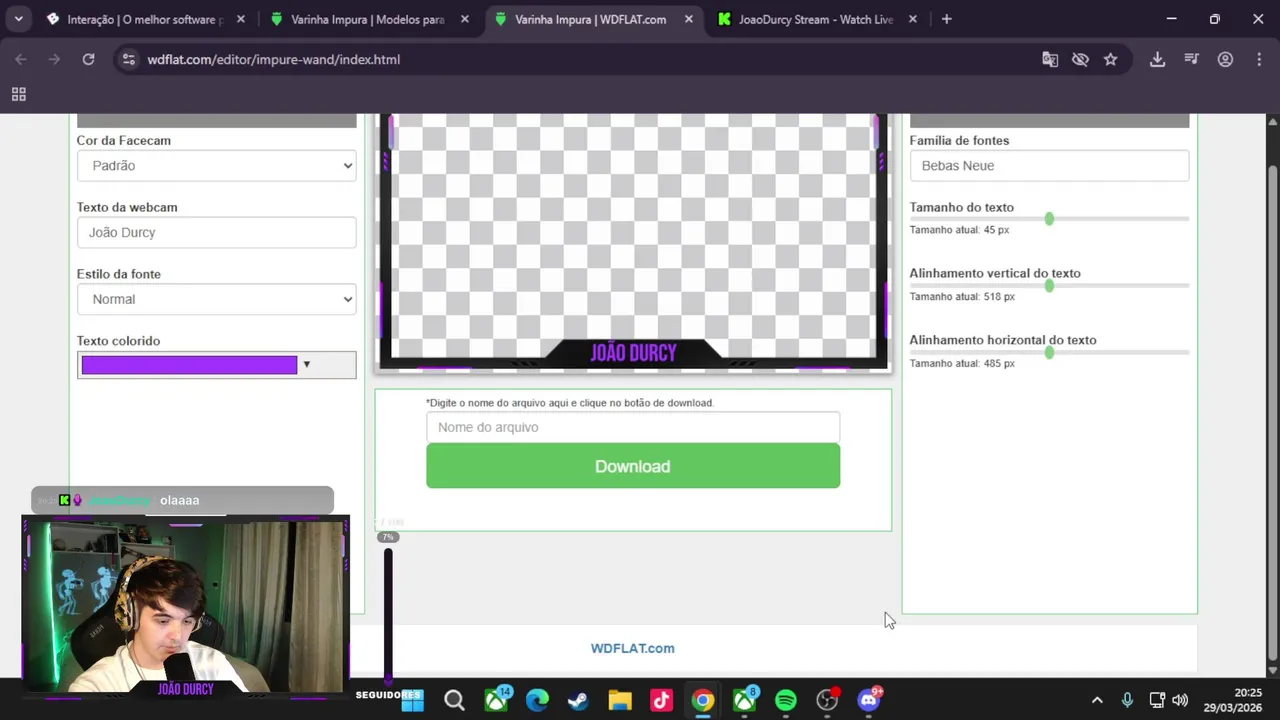Screen dimensions: 1280x720
Task: Click the Tamanho do texto slider handle
Action: 1049,218
